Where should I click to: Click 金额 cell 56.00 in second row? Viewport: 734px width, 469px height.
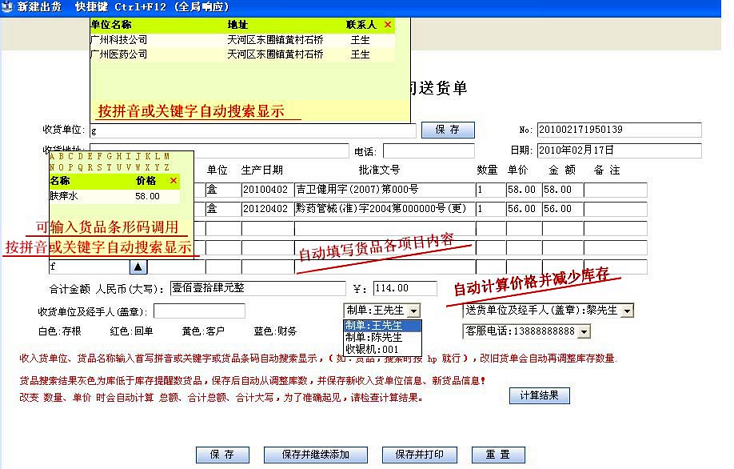coord(563,209)
